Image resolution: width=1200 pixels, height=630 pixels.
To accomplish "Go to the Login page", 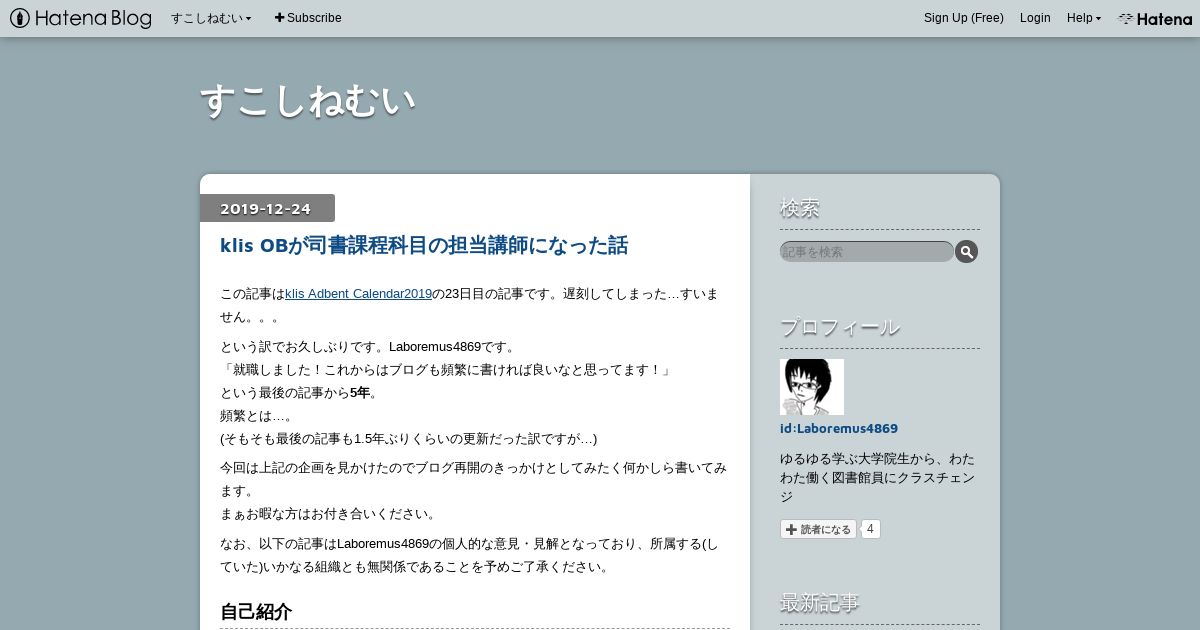I will [x=1035, y=18].
